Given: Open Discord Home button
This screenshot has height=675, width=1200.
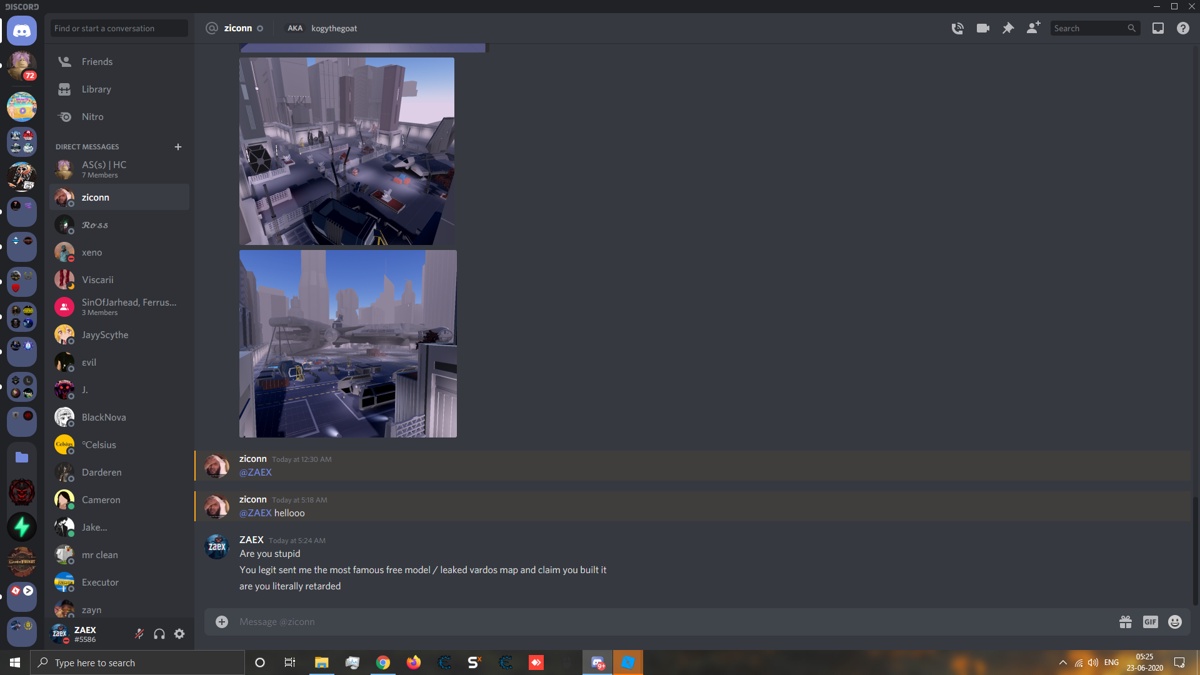Looking at the screenshot, I should pyautogui.click(x=22, y=31).
